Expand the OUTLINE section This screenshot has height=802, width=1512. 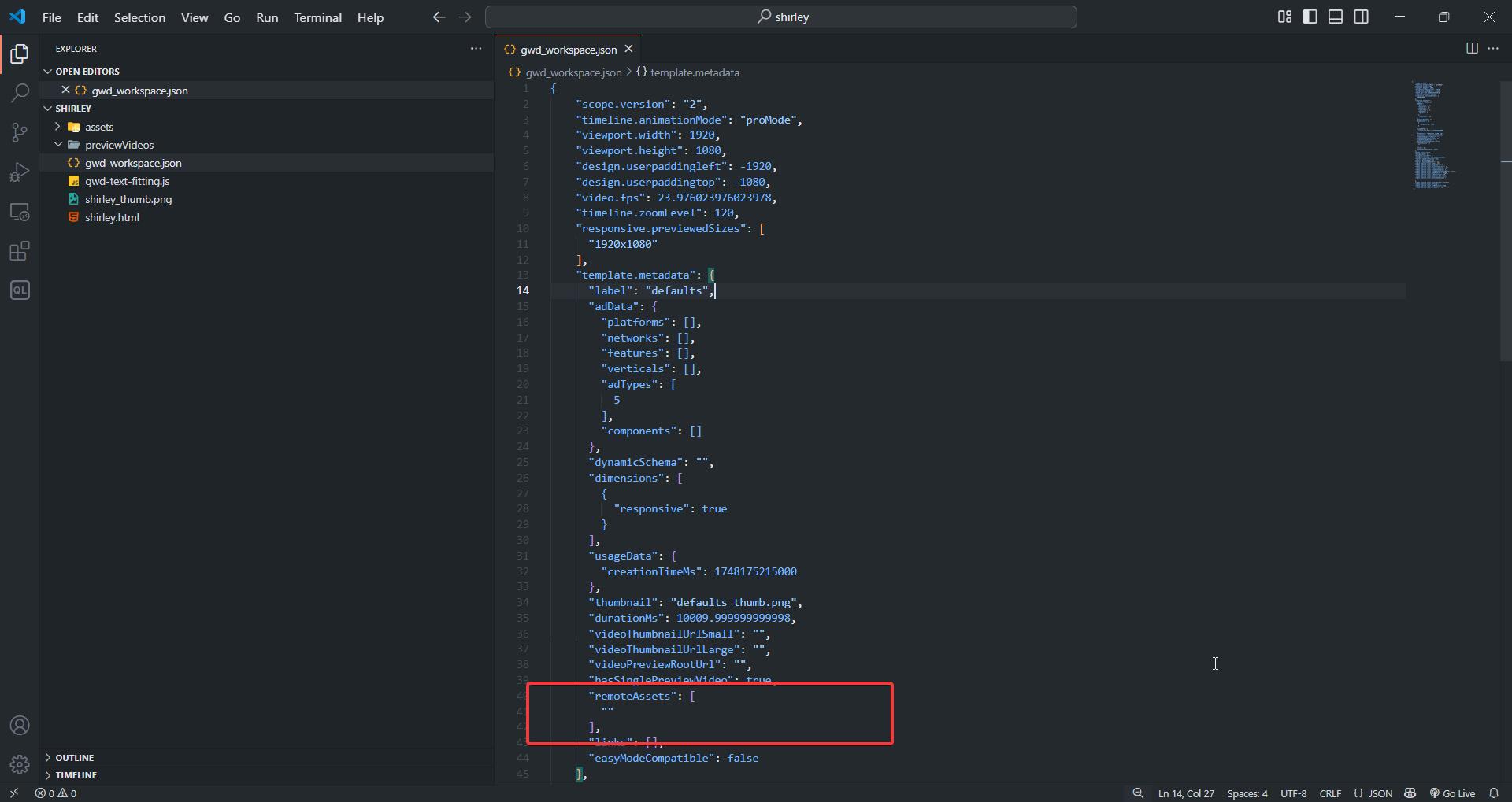click(x=74, y=758)
